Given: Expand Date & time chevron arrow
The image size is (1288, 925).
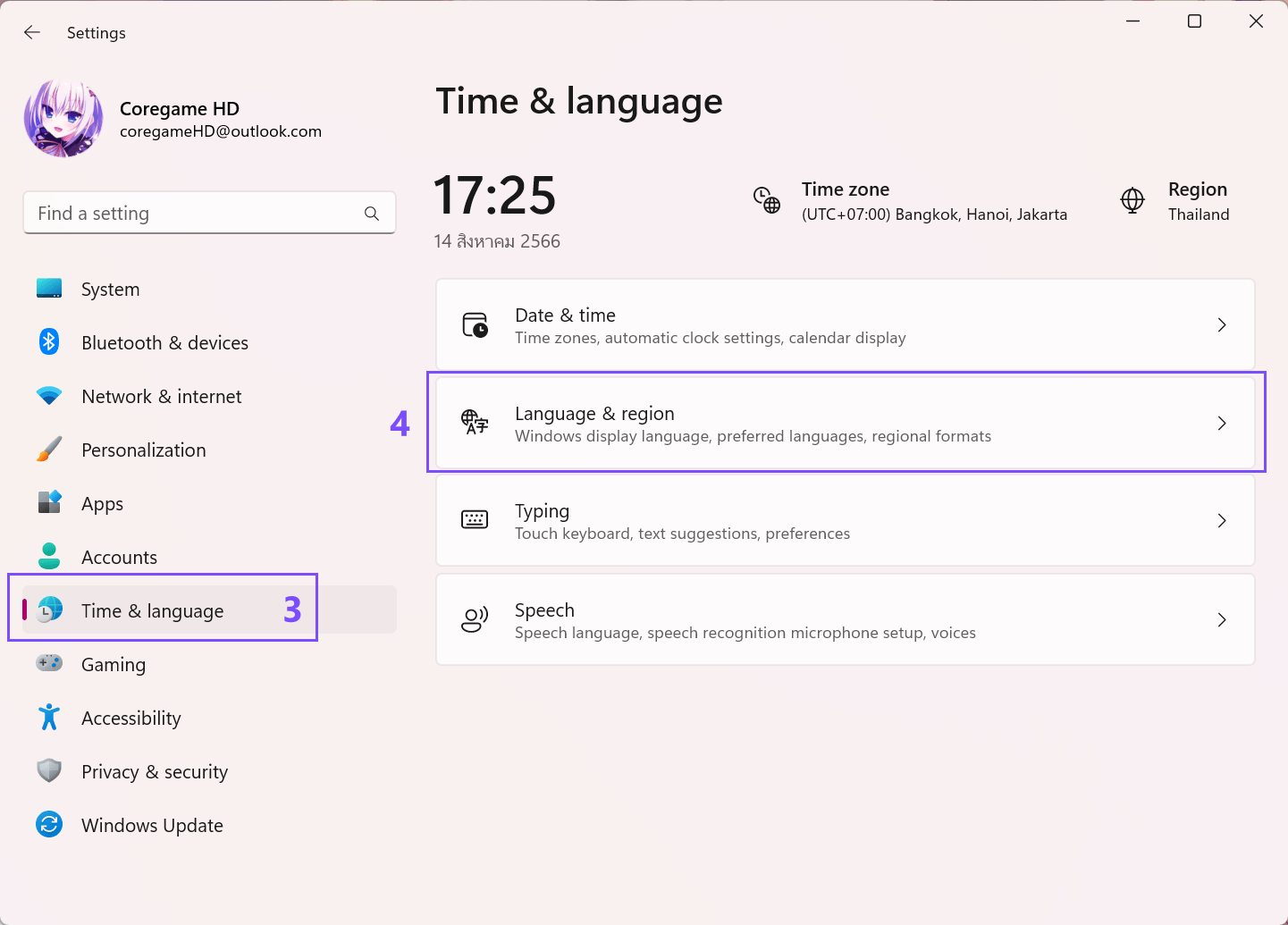Looking at the screenshot, I should tap(1222, 325).
